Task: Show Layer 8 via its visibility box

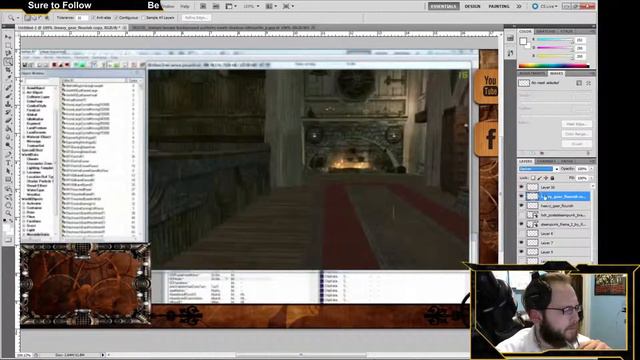Action: pos(521,233)
